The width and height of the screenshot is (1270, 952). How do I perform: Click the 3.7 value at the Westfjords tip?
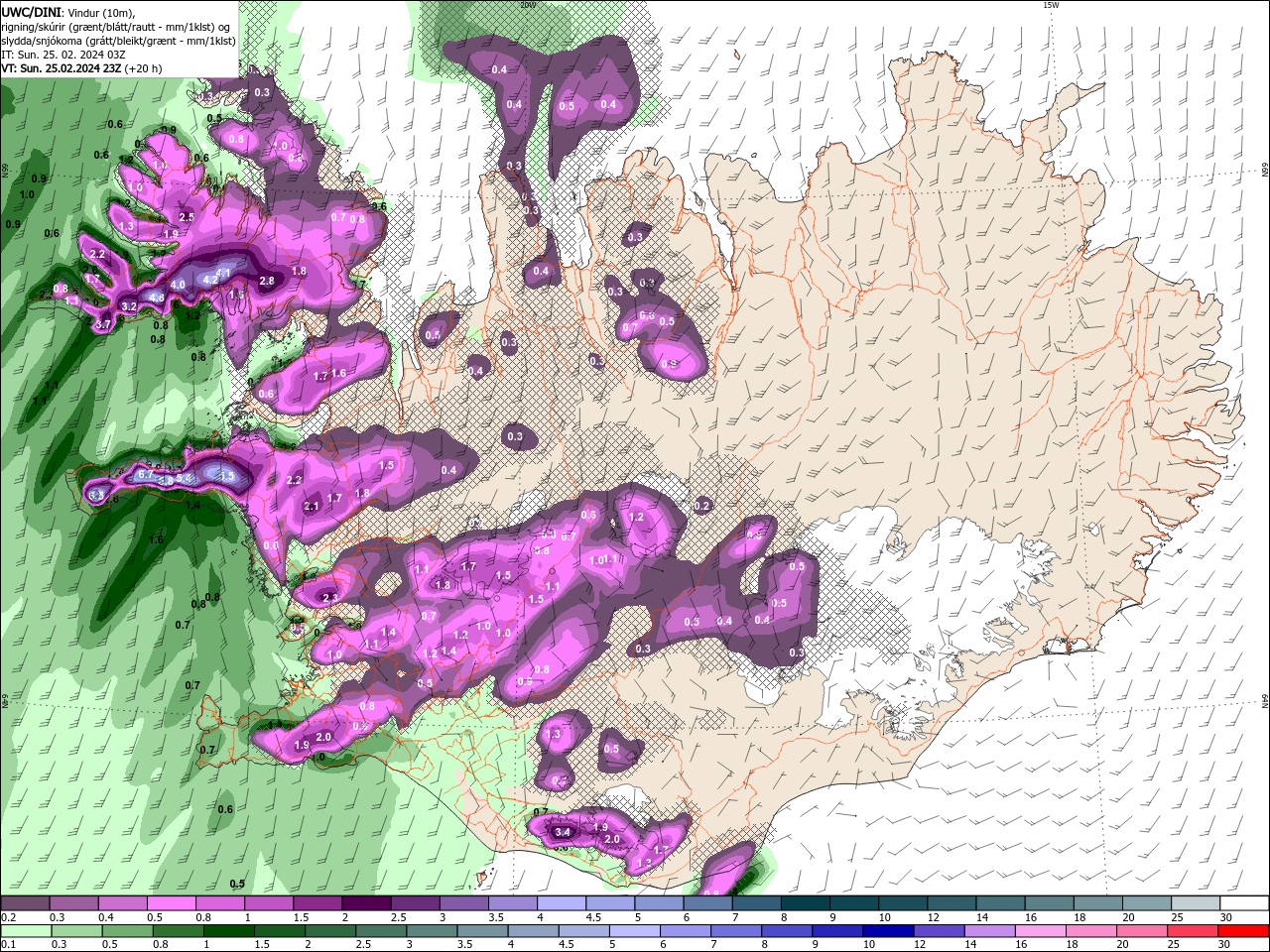(x=102, y=324)
